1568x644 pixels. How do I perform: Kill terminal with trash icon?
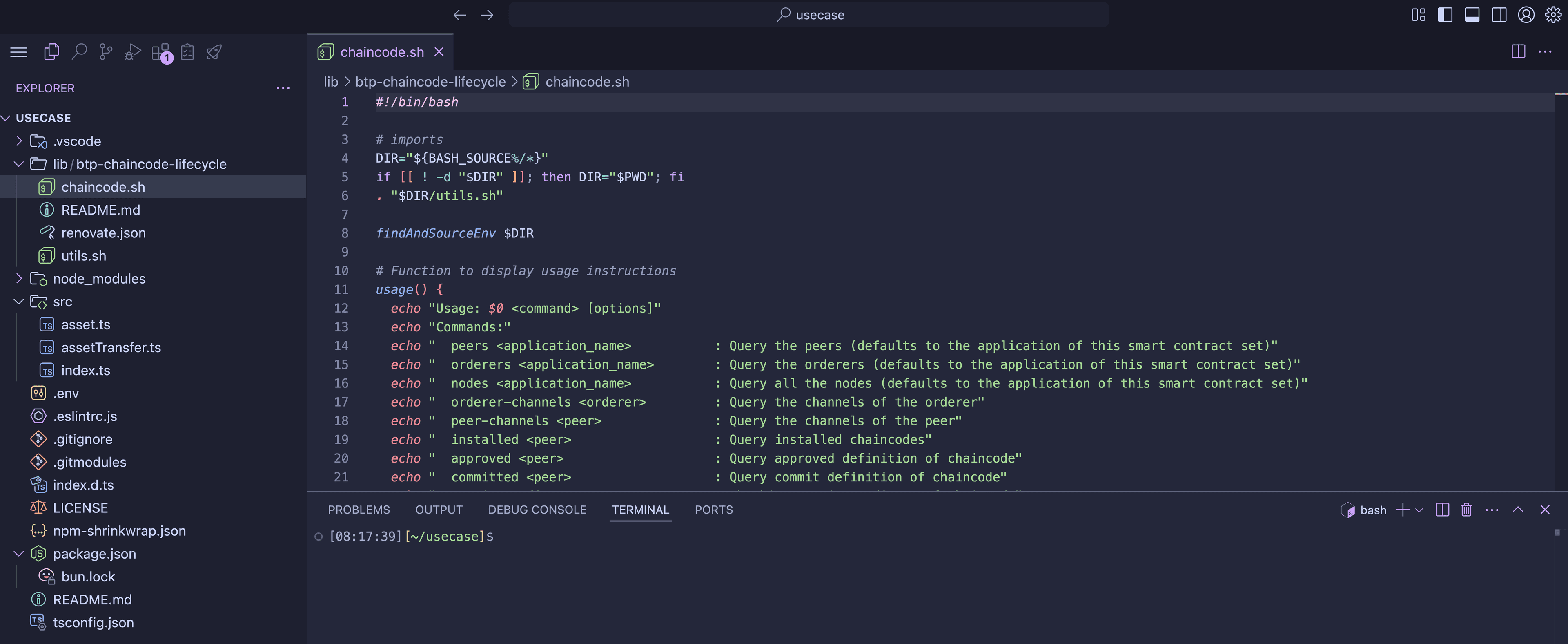pos(1466,510)
